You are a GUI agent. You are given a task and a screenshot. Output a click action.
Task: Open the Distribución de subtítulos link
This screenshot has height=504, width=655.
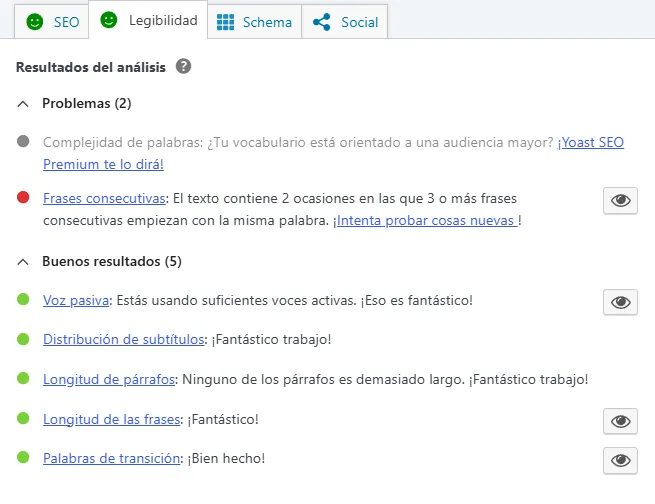[124, 339]
